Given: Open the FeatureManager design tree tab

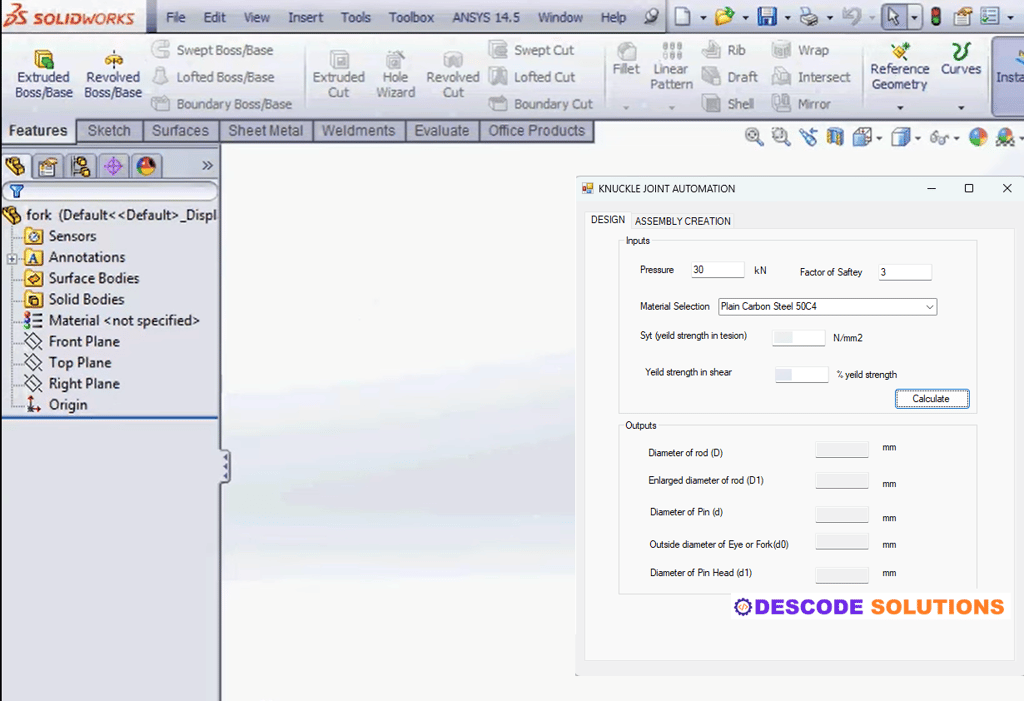Looking at the screenshot, I should pos(16,166).
